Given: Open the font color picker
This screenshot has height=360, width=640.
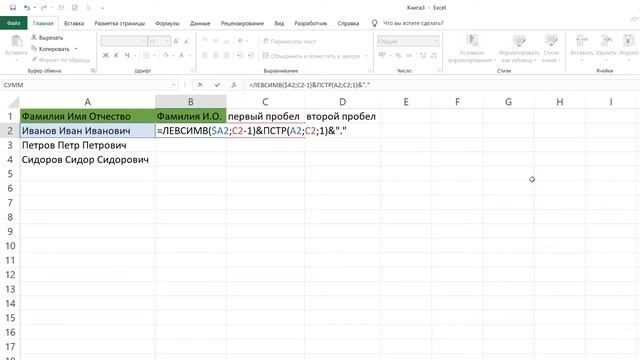Looking at the screenshot, I should (x=182, y=55).
